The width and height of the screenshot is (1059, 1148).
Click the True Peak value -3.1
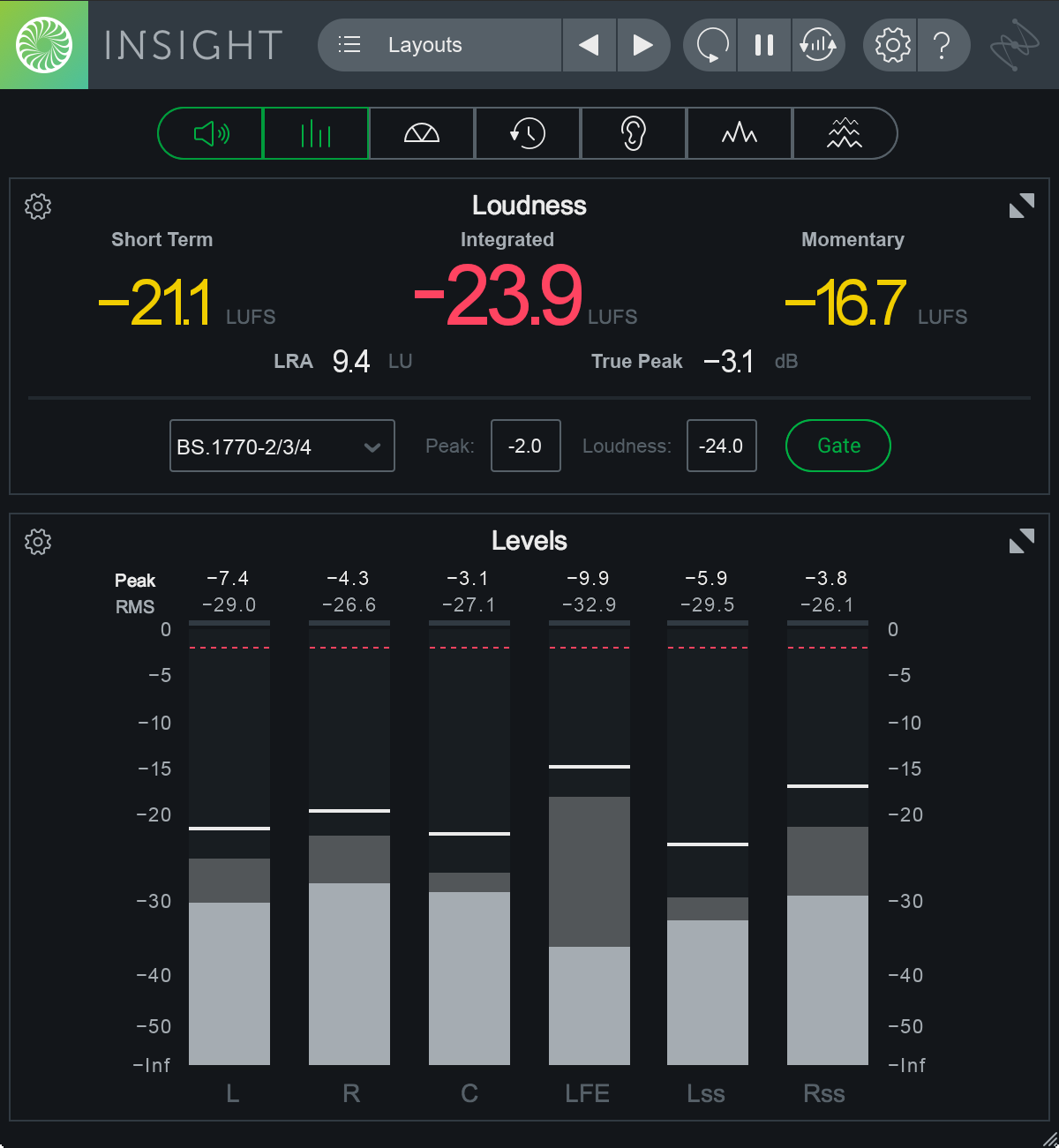point(729,362)
